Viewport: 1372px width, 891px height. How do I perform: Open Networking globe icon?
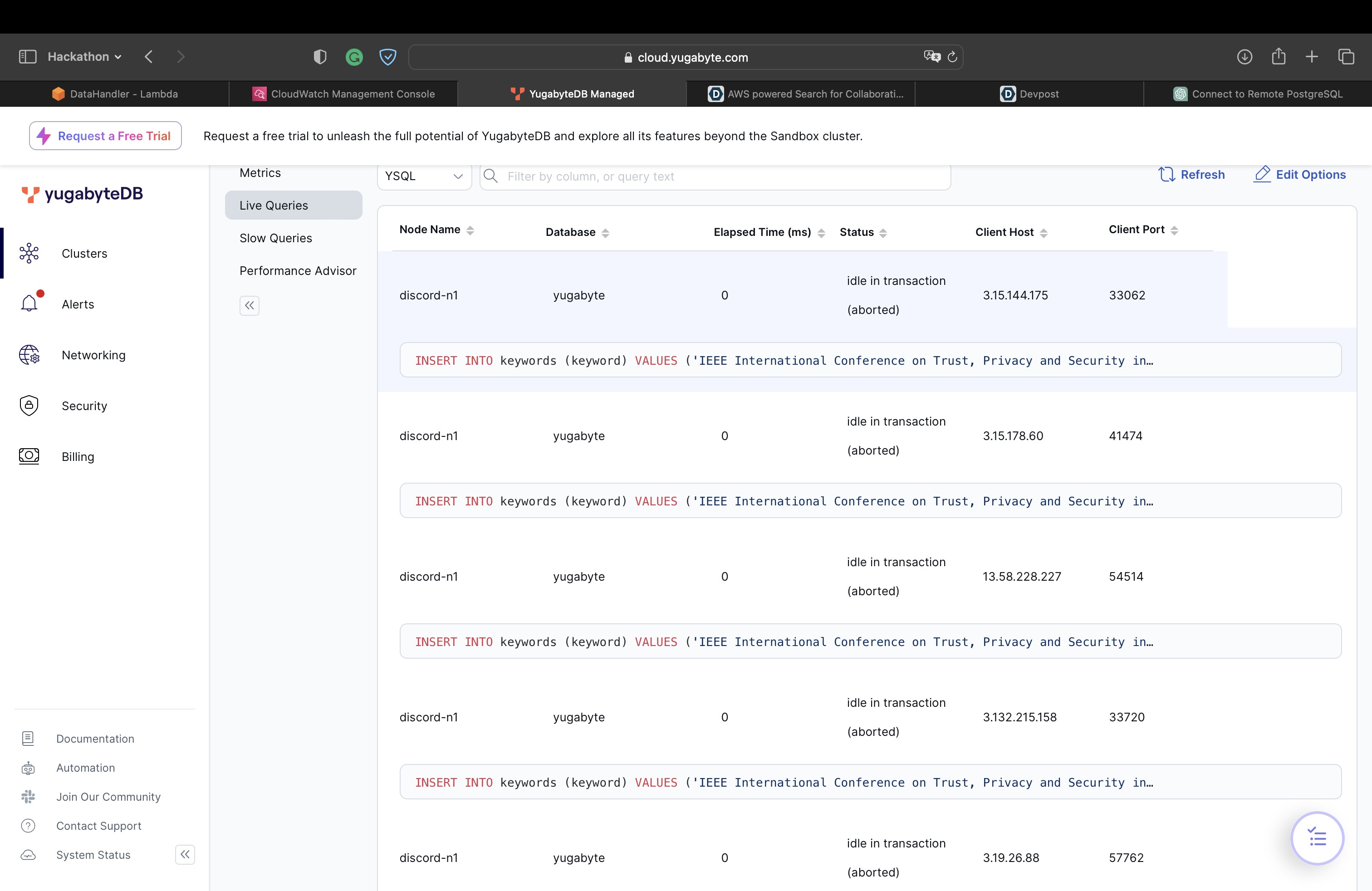(x=29, y=354)
